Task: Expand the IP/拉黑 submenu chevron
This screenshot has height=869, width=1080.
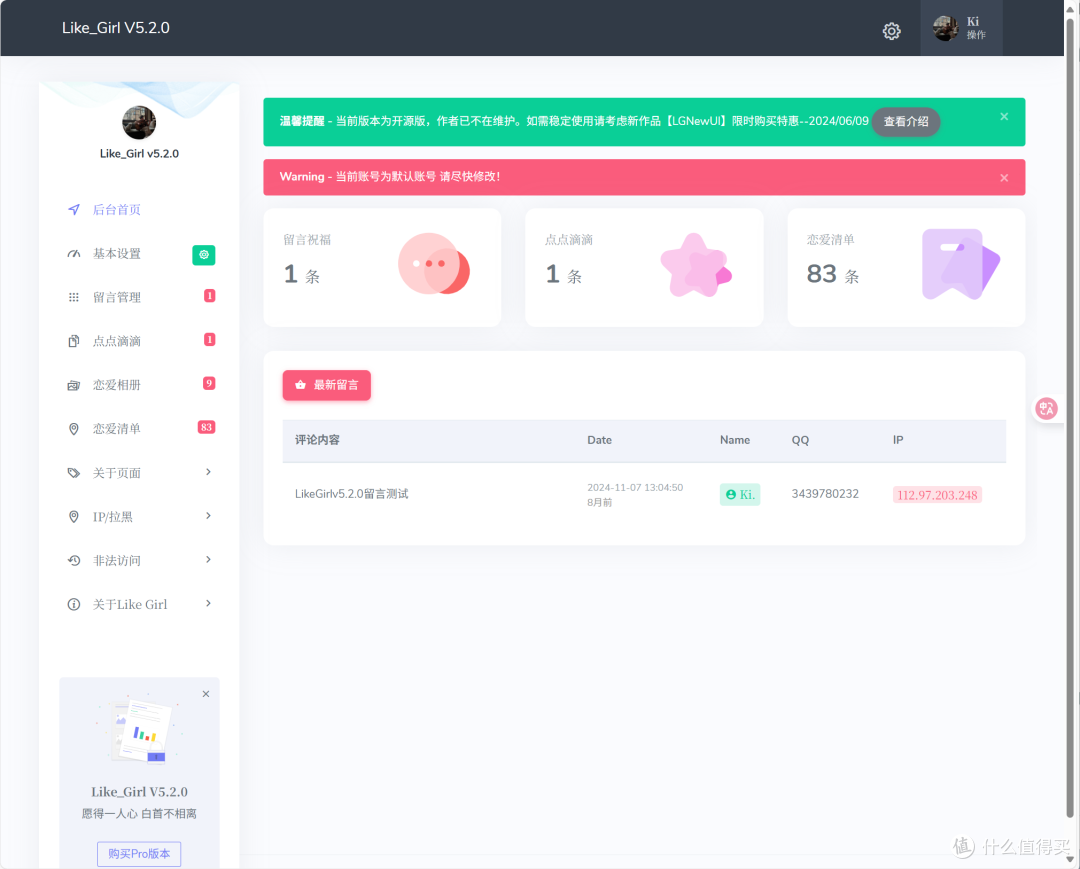Action: coord(208,516)
